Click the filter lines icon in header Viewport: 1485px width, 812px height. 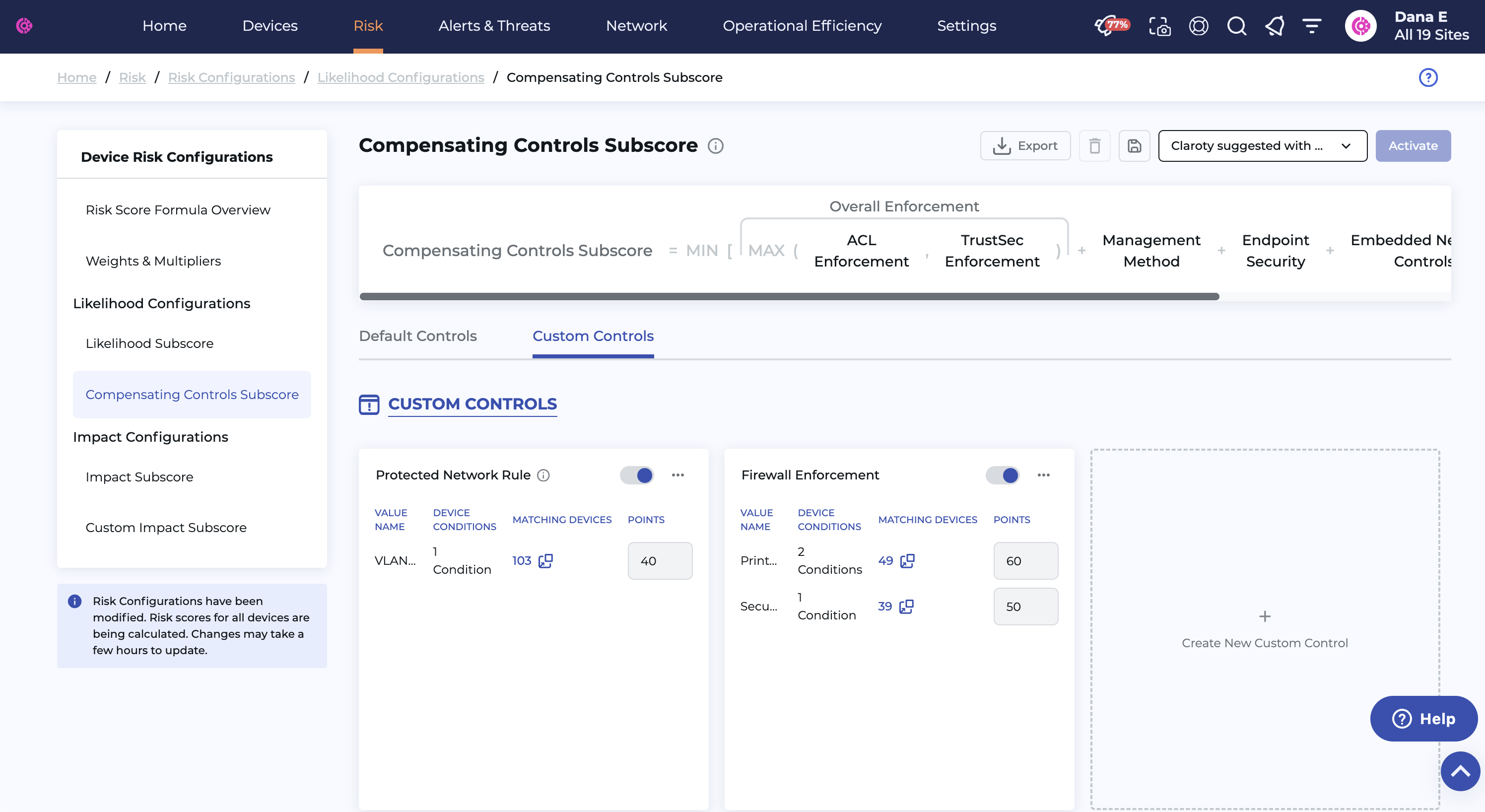click(x=1311, y=26)
